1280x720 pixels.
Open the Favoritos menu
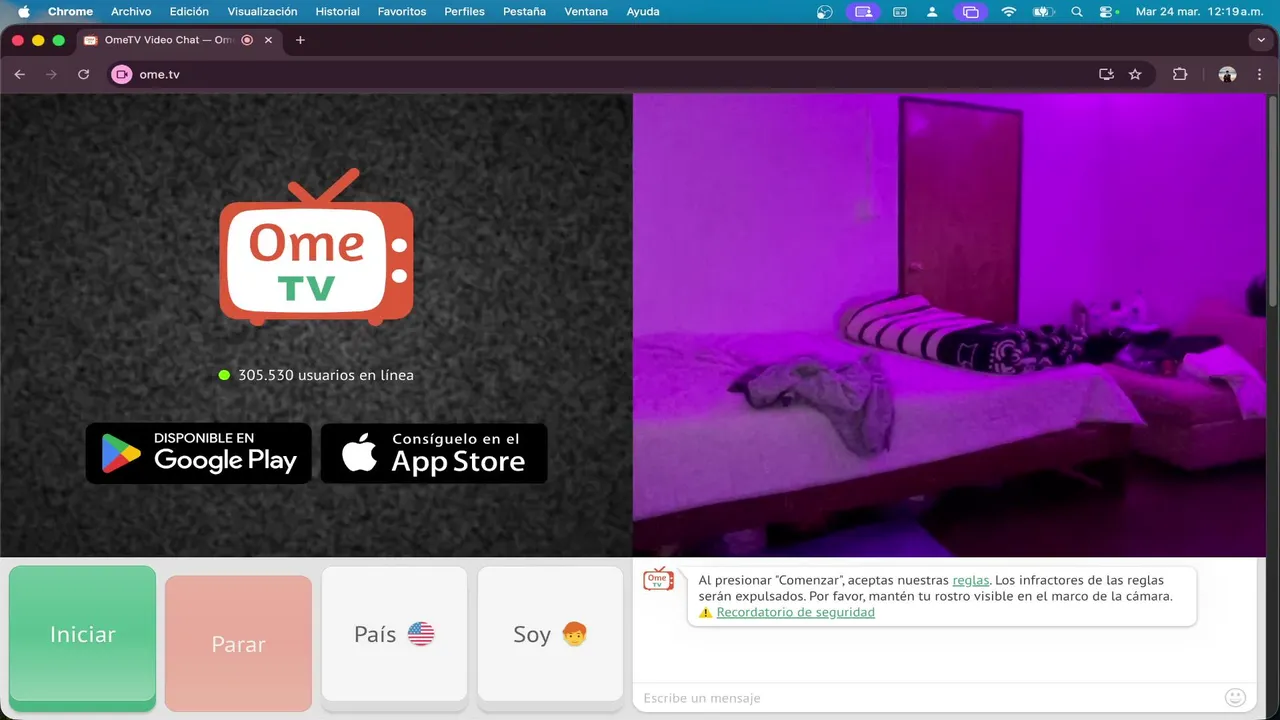(x=402, y=12)
